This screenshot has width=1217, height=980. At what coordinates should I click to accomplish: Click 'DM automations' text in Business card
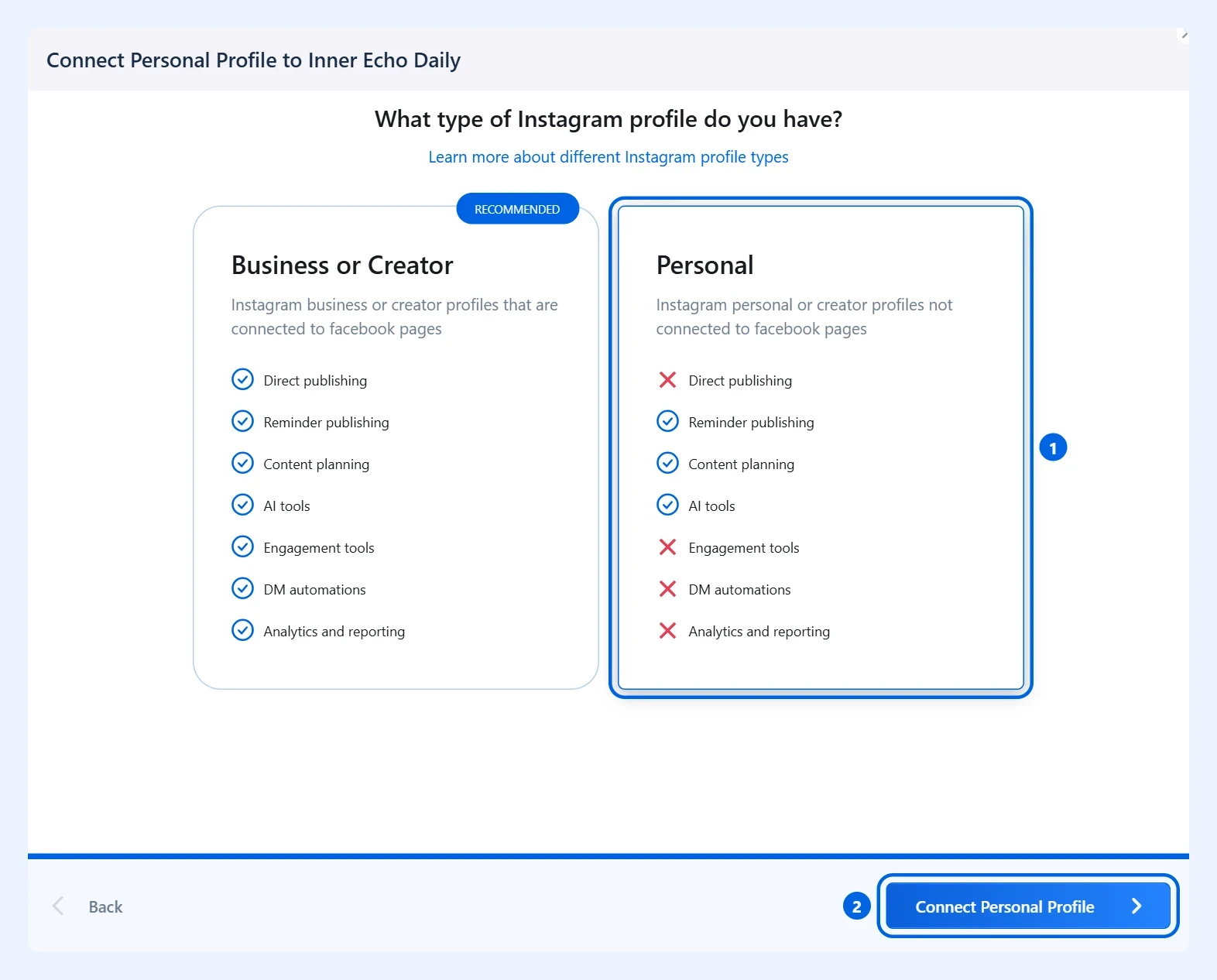coord(314,590)
